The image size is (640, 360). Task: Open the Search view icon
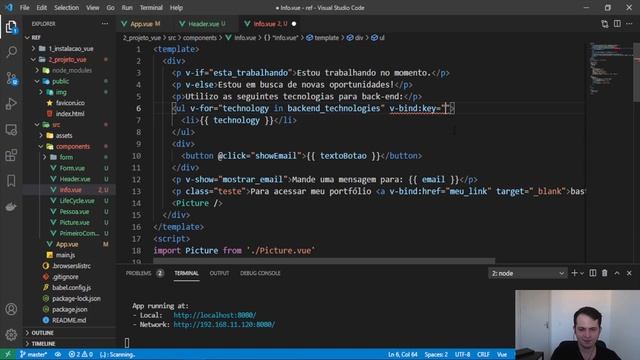pyautogui.click(x=11, y=52)
